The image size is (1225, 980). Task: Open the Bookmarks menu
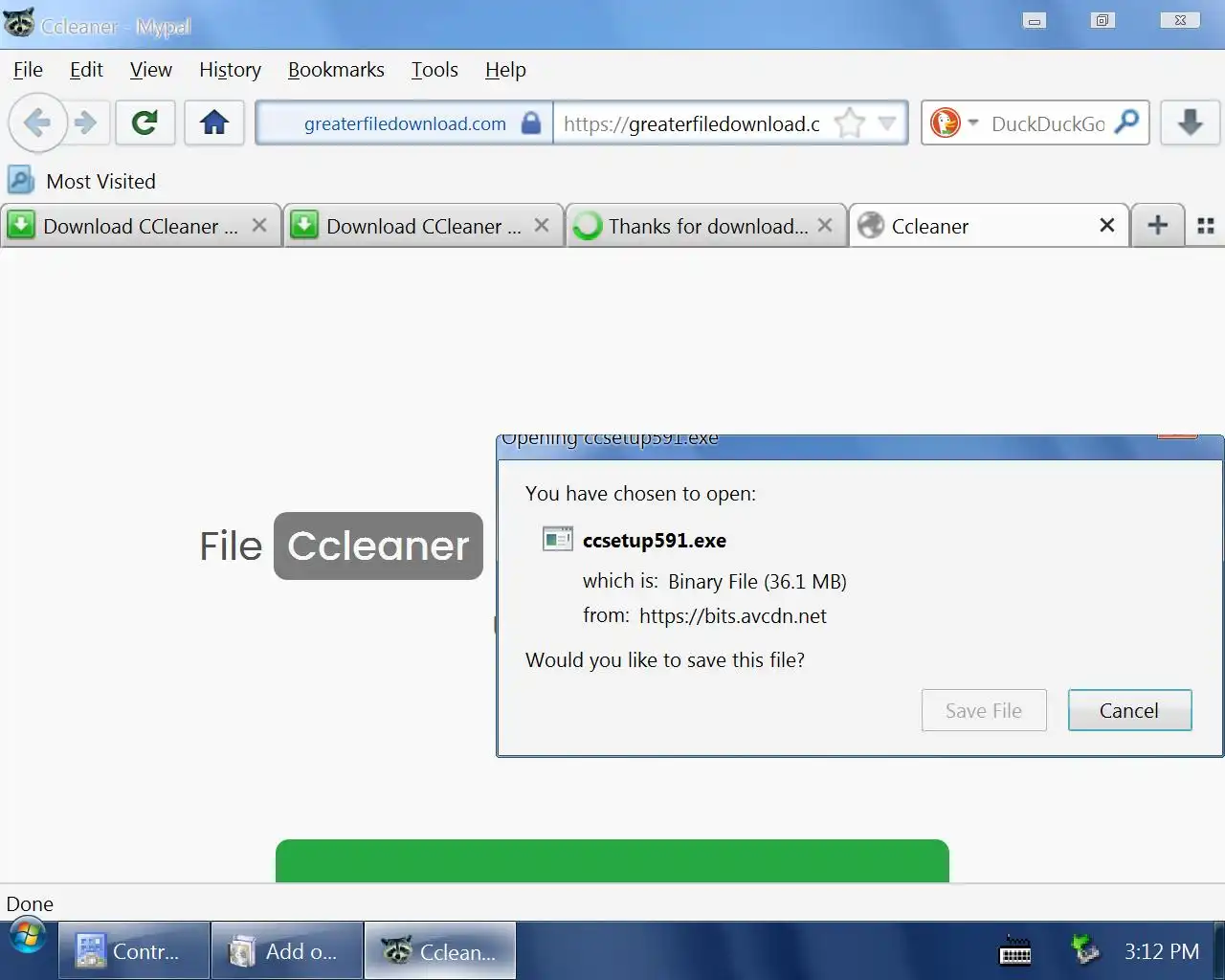336,70
